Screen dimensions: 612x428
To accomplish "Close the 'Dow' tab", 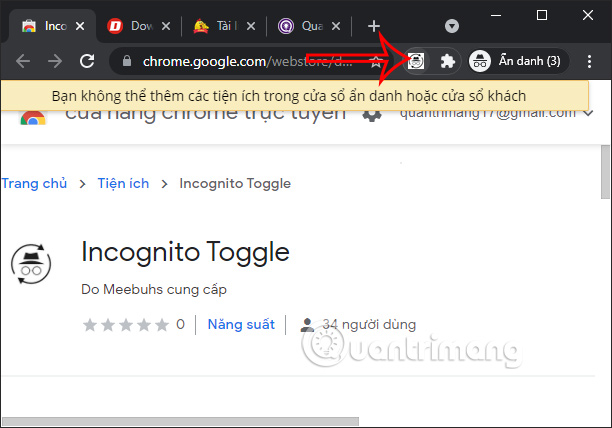I will click(166, 26).
